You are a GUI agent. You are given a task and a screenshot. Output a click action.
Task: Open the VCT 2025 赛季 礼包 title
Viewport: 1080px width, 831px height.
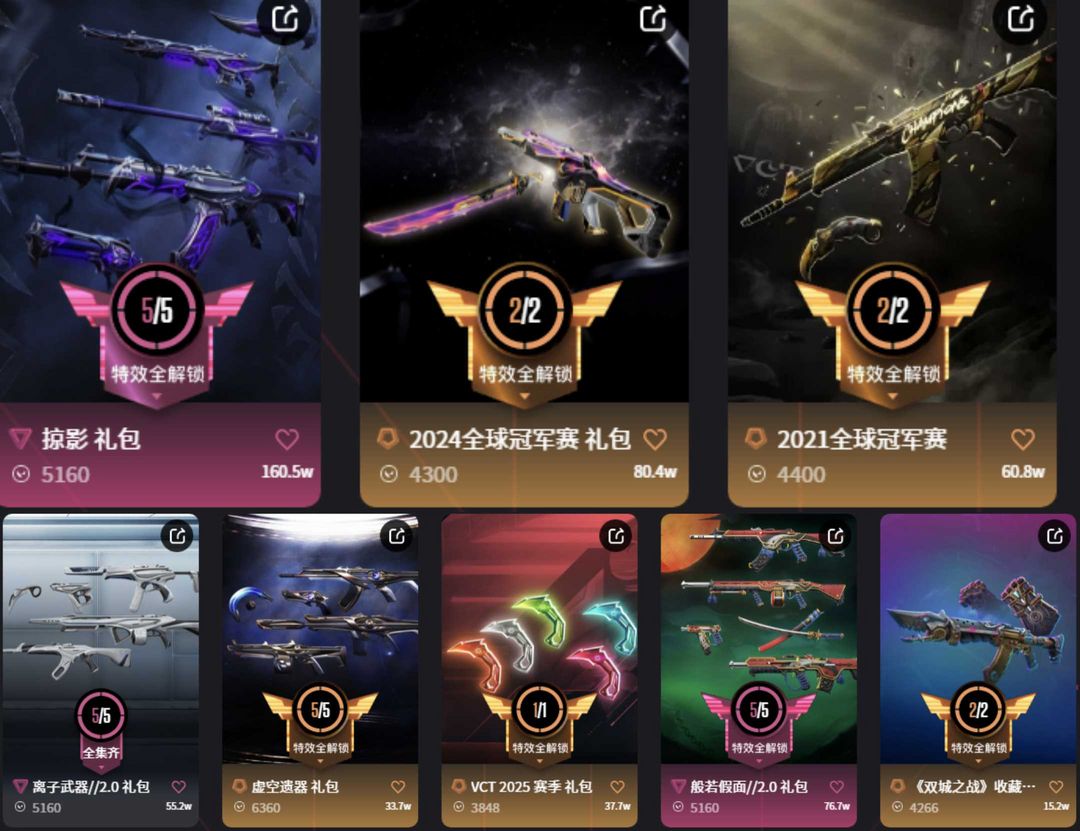pyautogui.click(x=531, y=786)
